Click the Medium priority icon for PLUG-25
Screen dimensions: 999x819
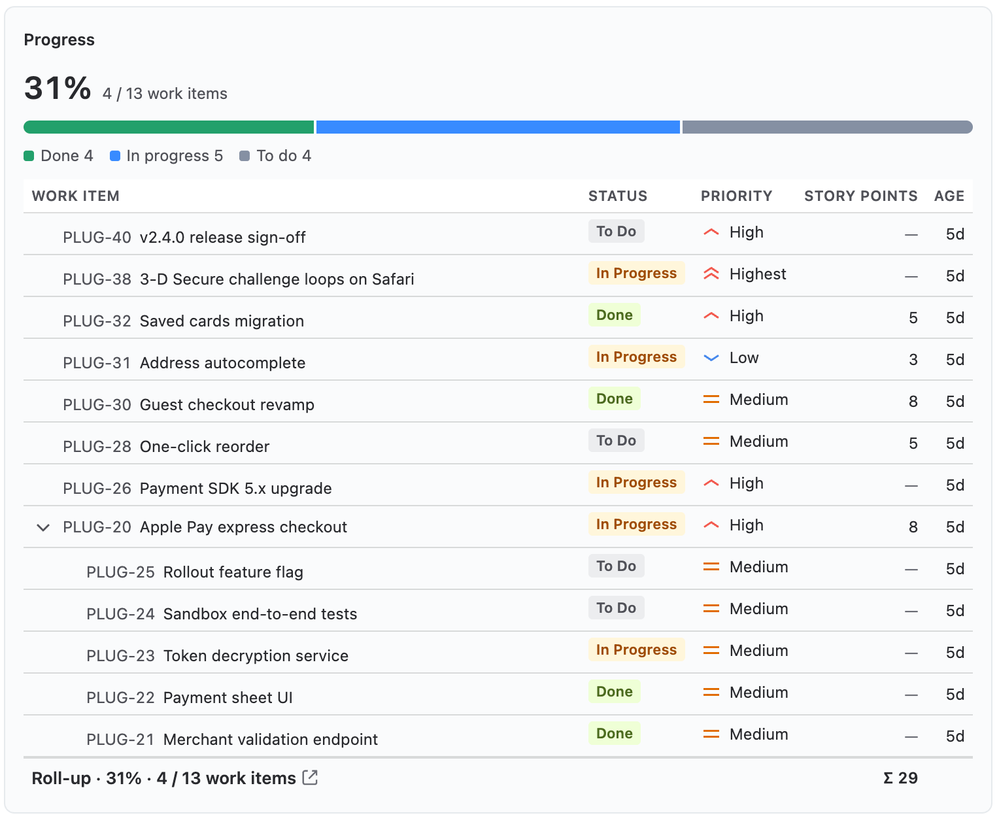pos(711,567)
